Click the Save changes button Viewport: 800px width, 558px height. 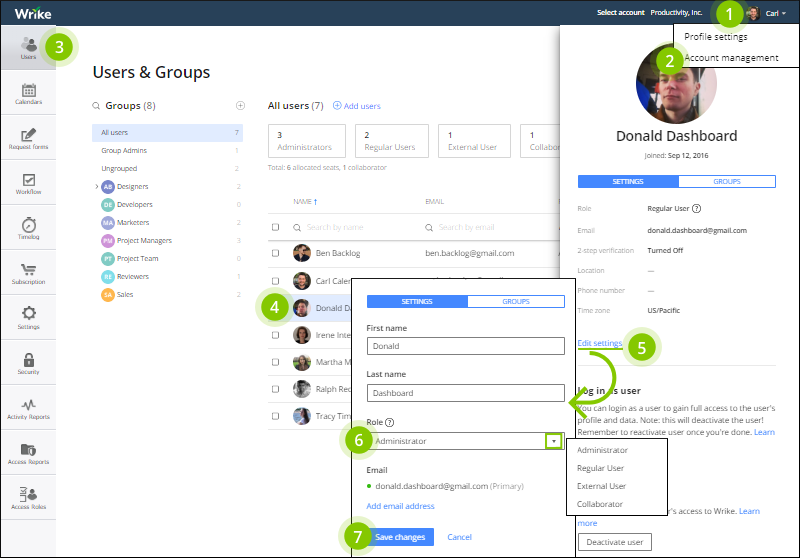coord(400,537)
